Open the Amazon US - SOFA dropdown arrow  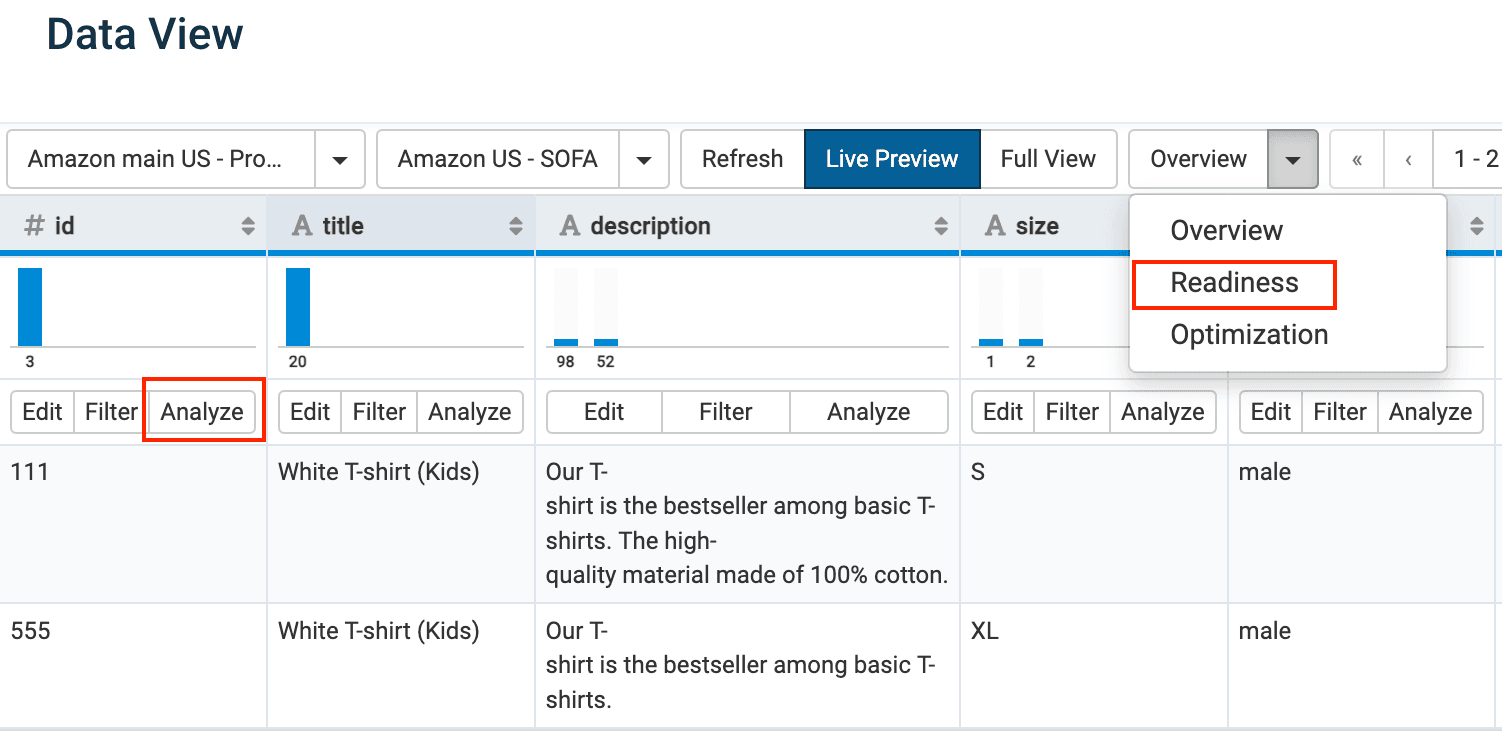(644, 159)
